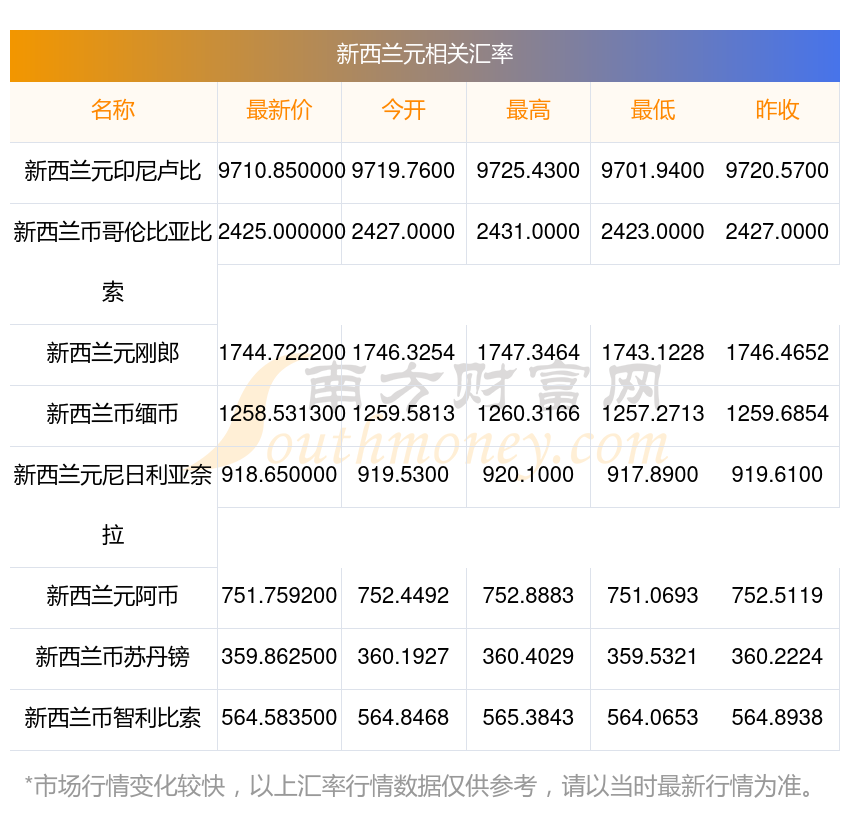Click previous close 360.2224
Image resolution: width=850 pixels, height=817 pixels.
[x=777, y=657]
